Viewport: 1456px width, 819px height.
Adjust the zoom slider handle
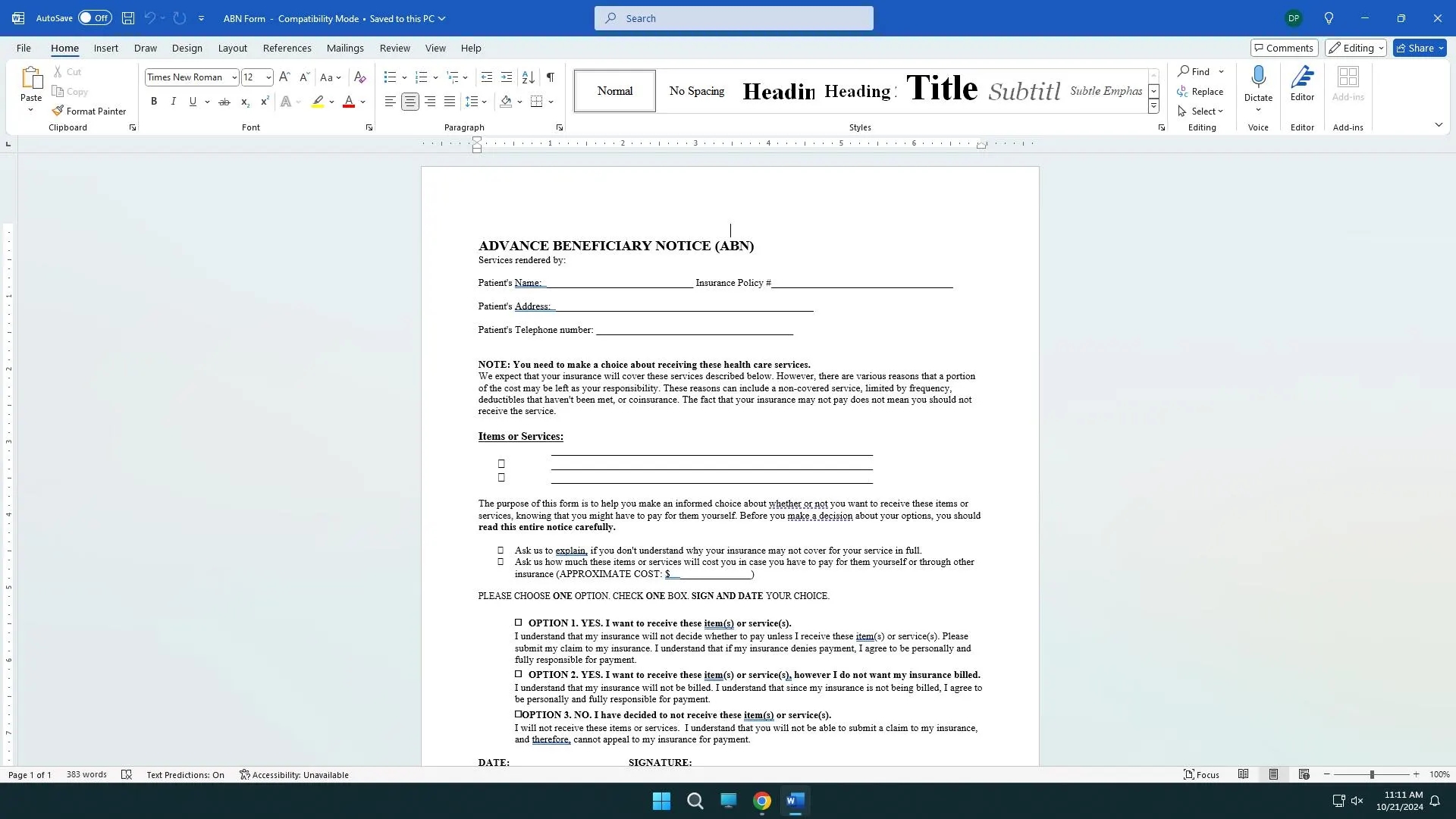[1372, 775]
